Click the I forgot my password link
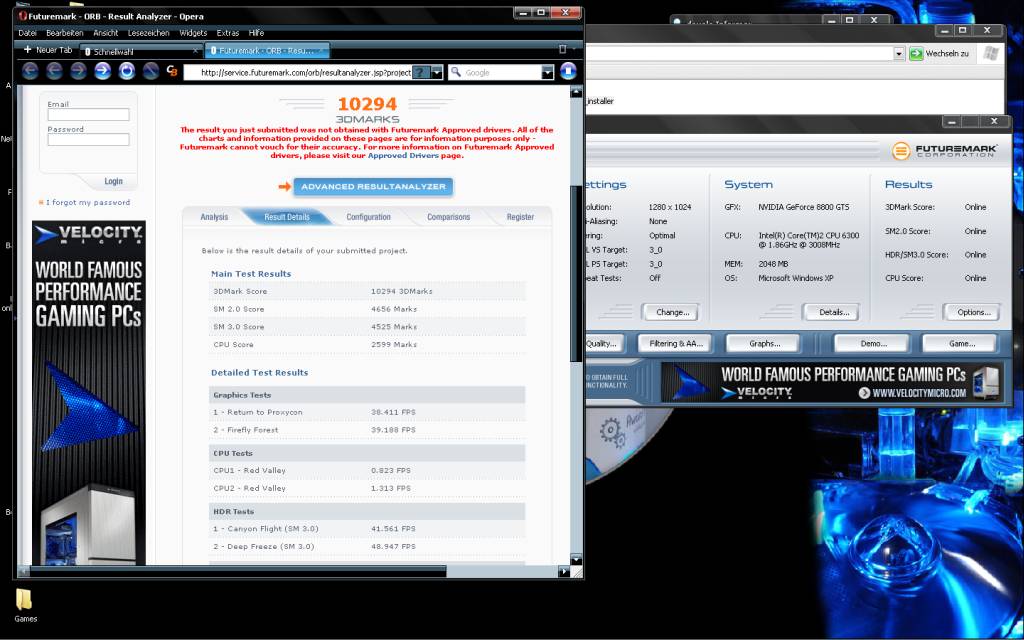The height and width of the screenshot is (640, 1024). 88,202
